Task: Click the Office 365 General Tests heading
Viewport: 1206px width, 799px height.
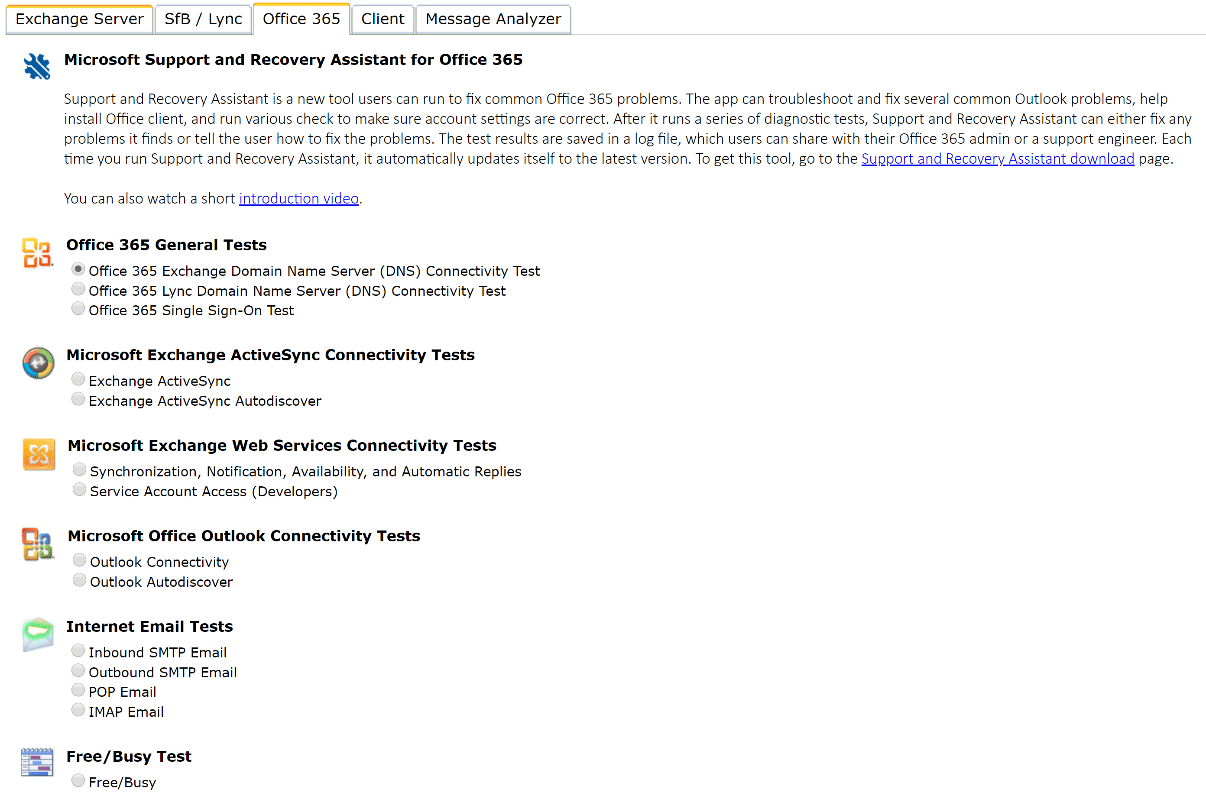Action: (x=166, y=245)
